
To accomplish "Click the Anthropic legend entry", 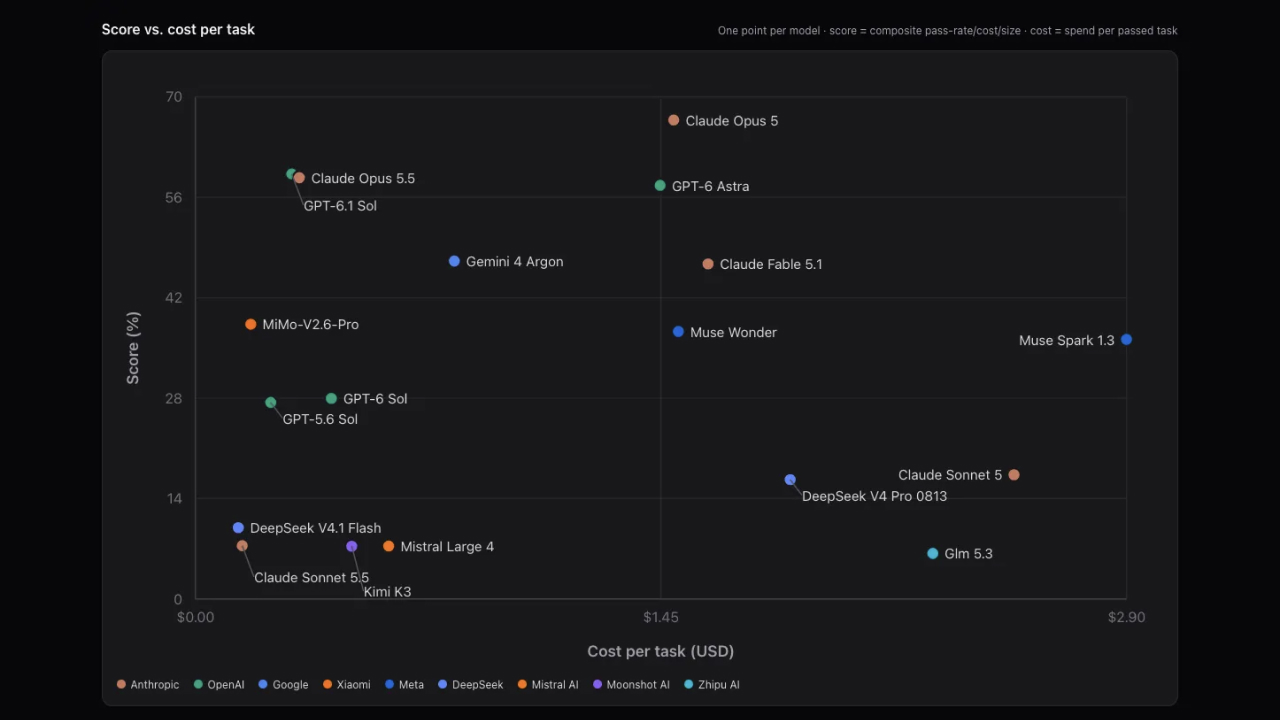I will (x=148, y=685).
